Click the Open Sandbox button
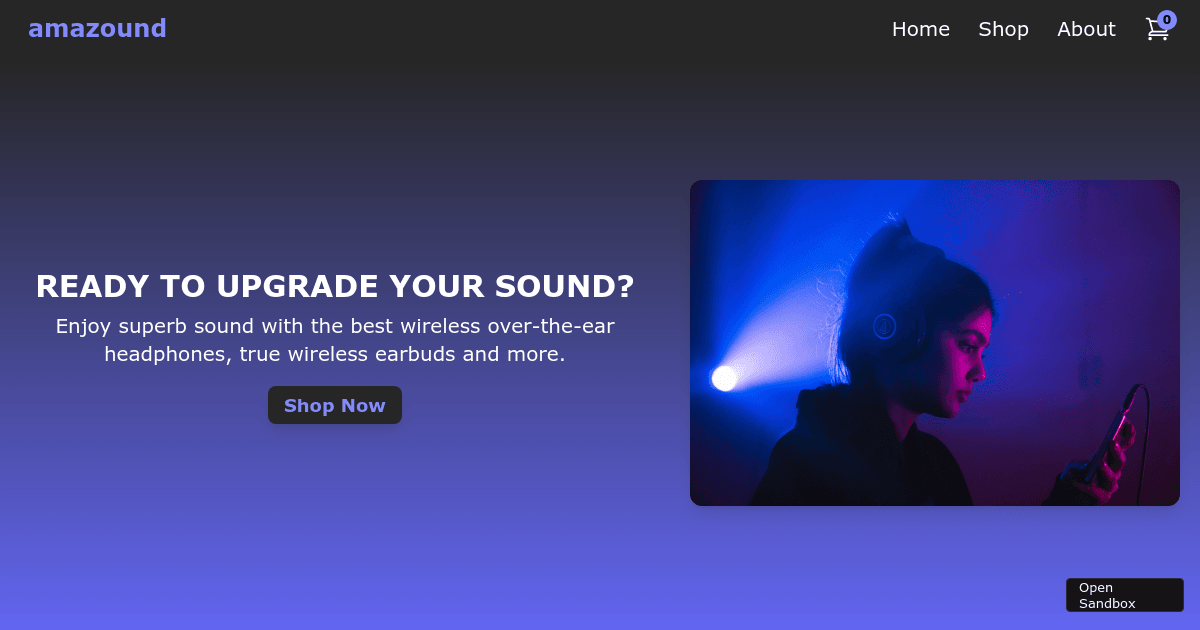This screenshot has height=630, width=1200. [x=1125, y=595]
